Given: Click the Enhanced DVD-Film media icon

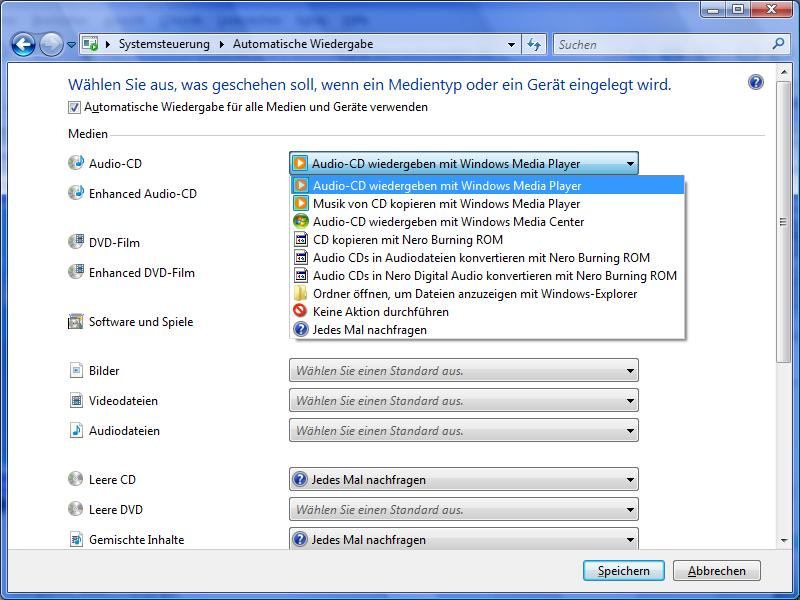Looking at the screenshot, I should point(76,272).
